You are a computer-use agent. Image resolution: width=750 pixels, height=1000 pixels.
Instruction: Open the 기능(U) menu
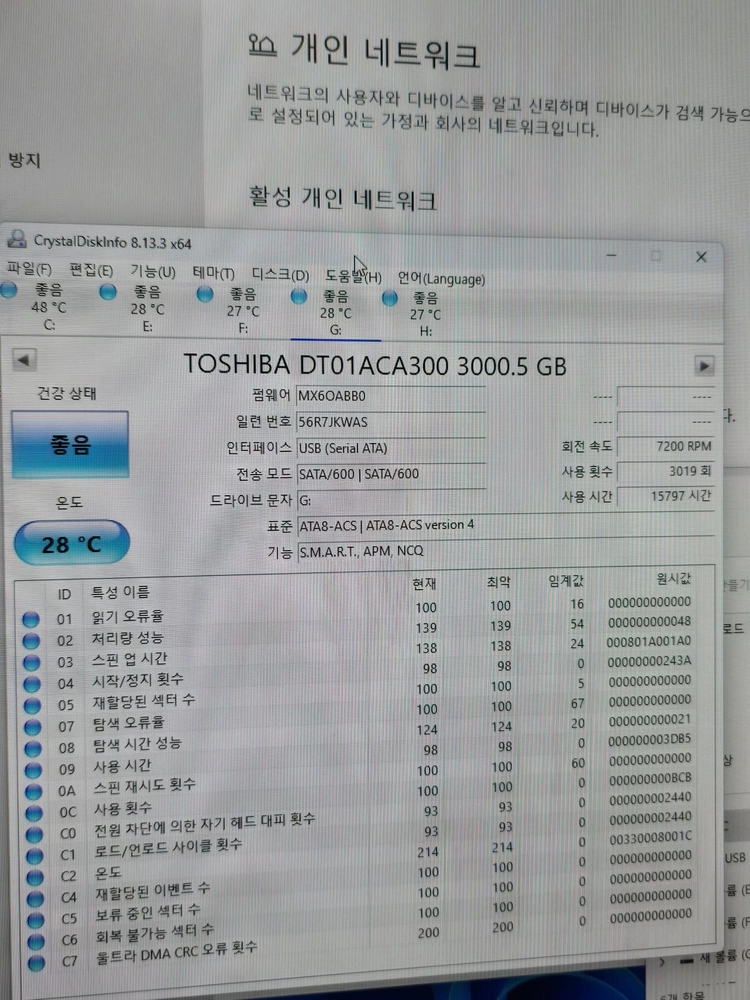pos(153,272)
